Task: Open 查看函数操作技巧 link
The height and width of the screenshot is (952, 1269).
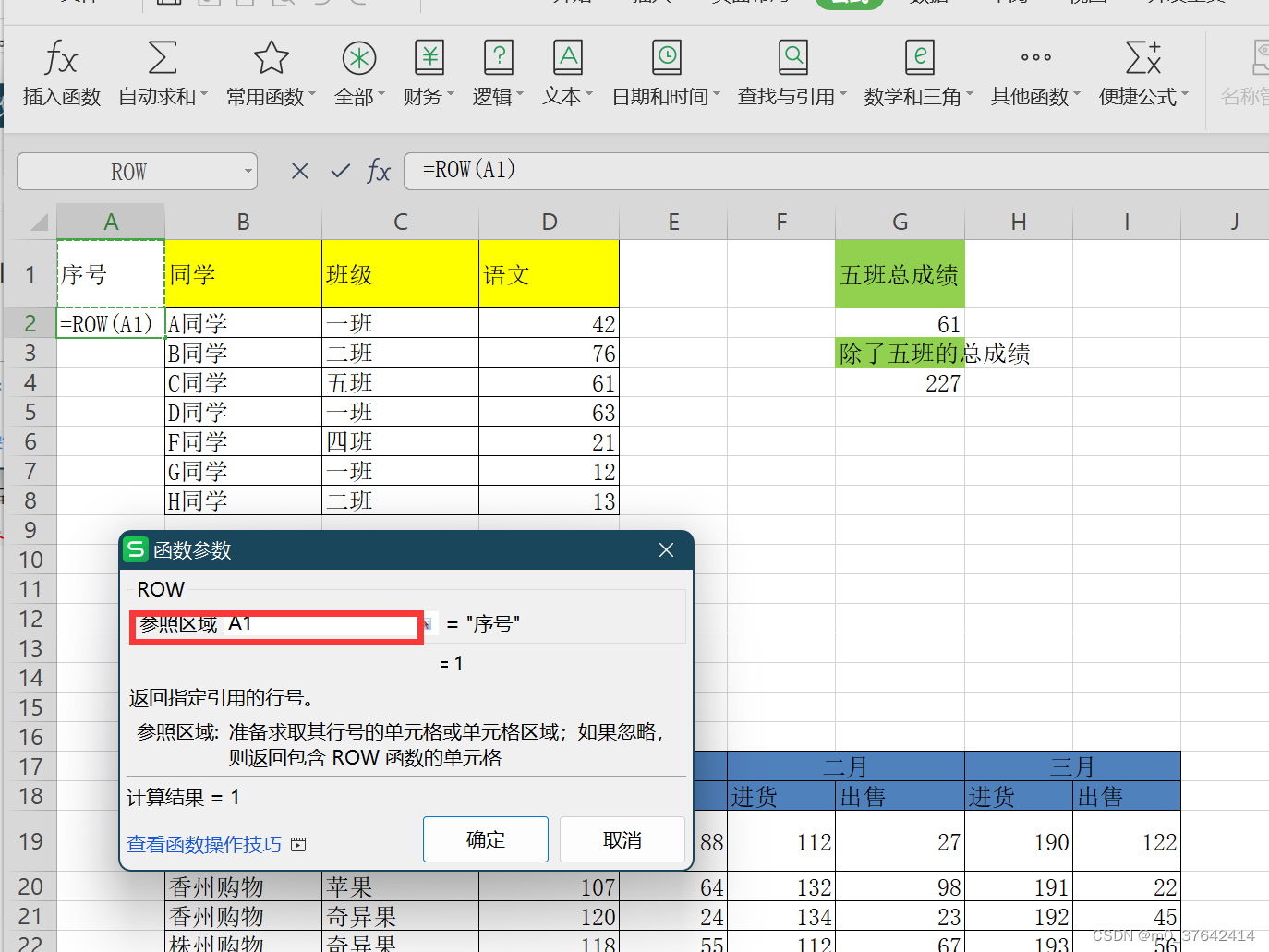Action: click(204, 845)
